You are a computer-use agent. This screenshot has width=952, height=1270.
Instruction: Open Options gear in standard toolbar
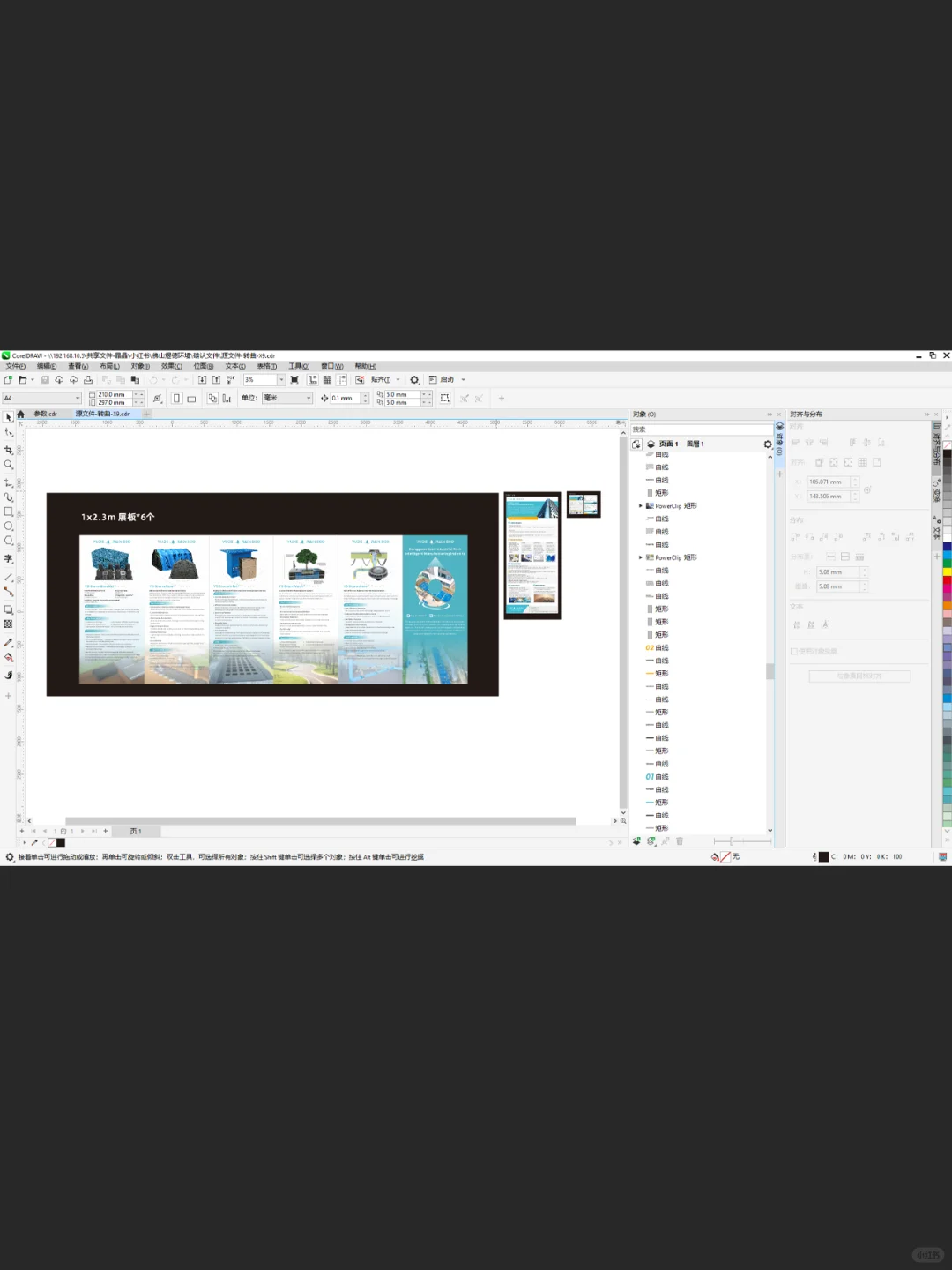point(414,380)
